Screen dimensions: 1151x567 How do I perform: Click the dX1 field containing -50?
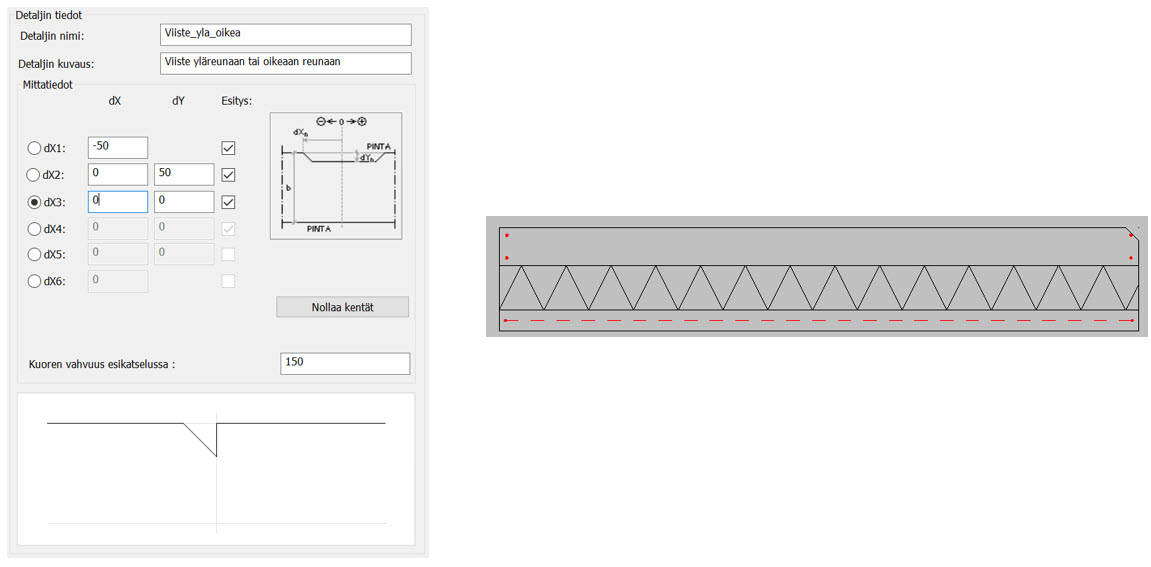tap(118, 147)
